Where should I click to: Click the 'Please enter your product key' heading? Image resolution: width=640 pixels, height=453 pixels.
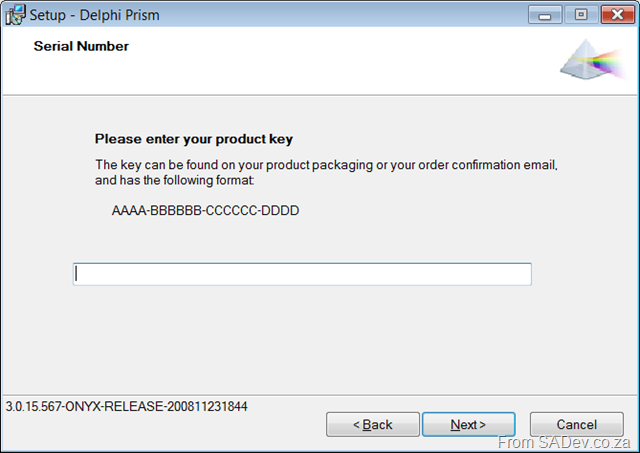tap(194, 139)
